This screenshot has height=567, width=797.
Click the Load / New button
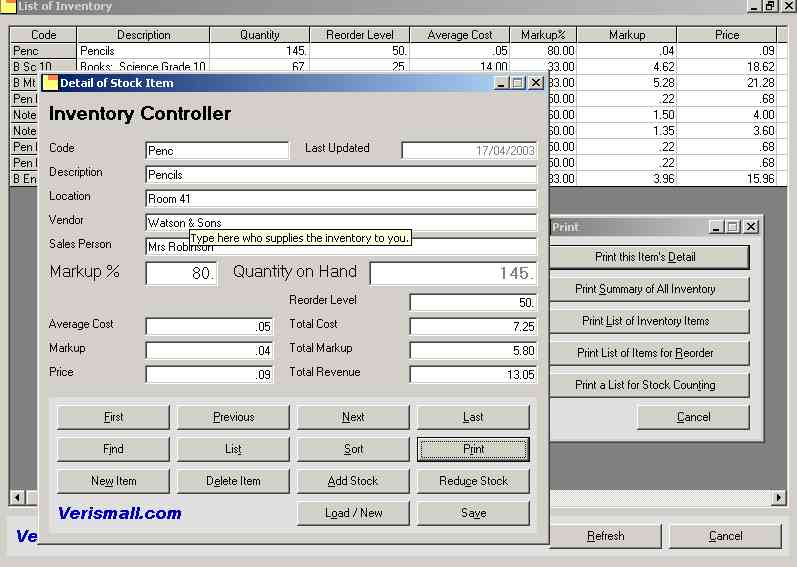(x=353, y=513)
